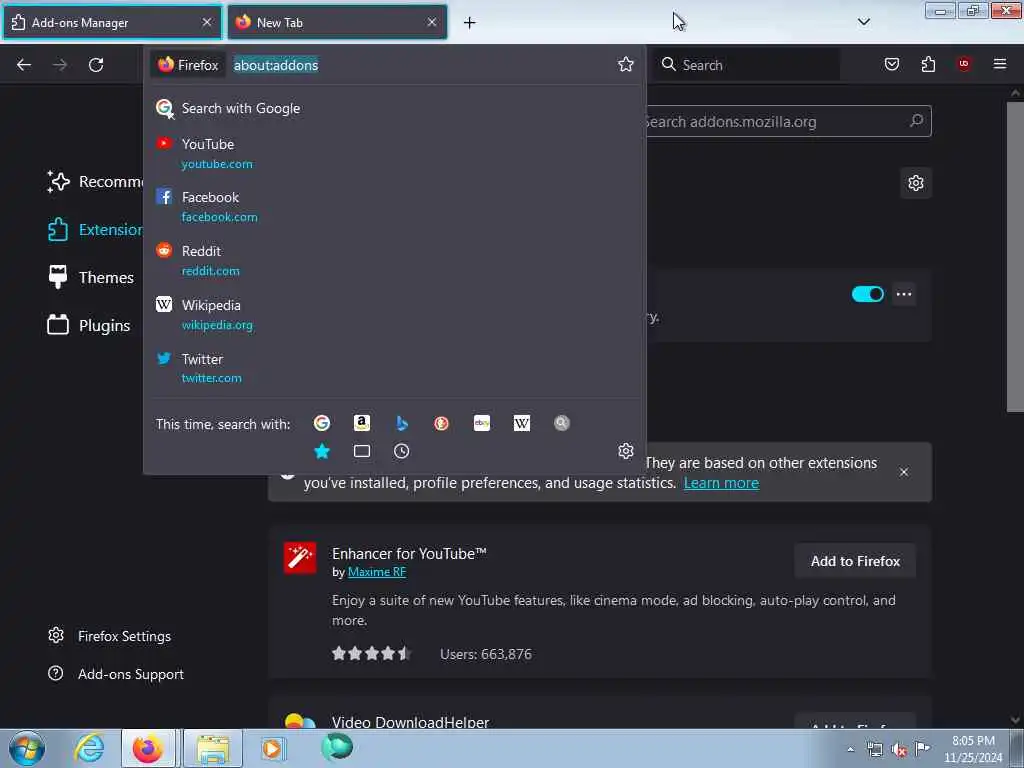The image size is (1024, 768).
Task: Search this time with Amazon icon
Action: pyautogui.click(x=362, y=423)
